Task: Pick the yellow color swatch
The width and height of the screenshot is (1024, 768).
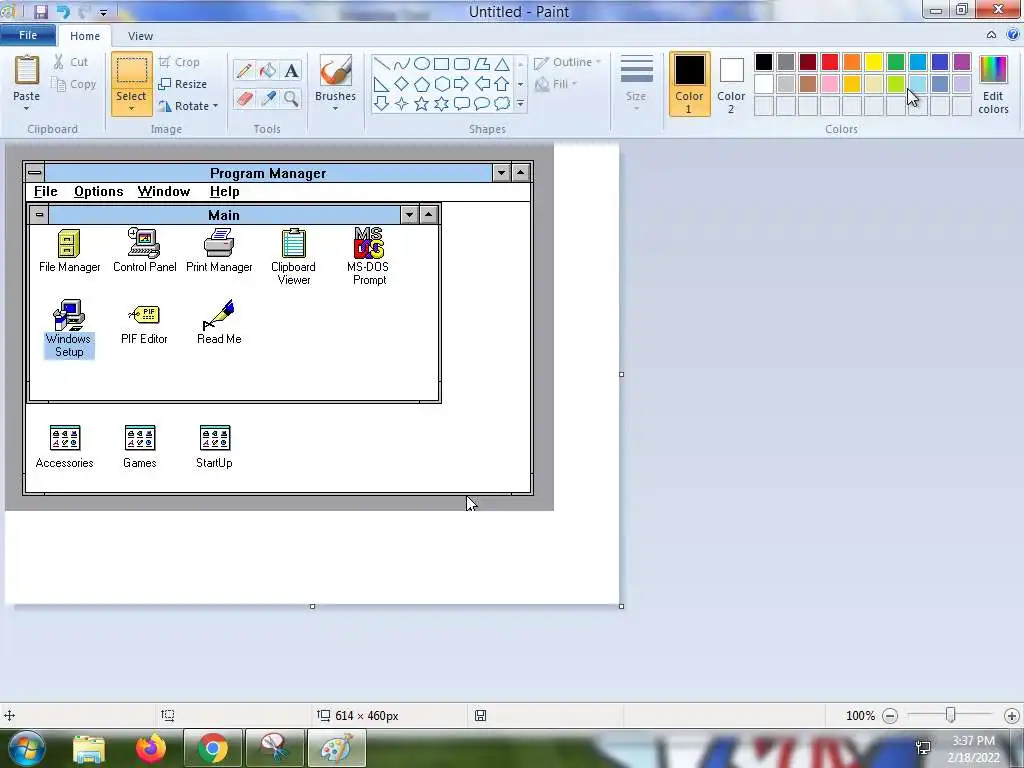Action: pos(874,62)
